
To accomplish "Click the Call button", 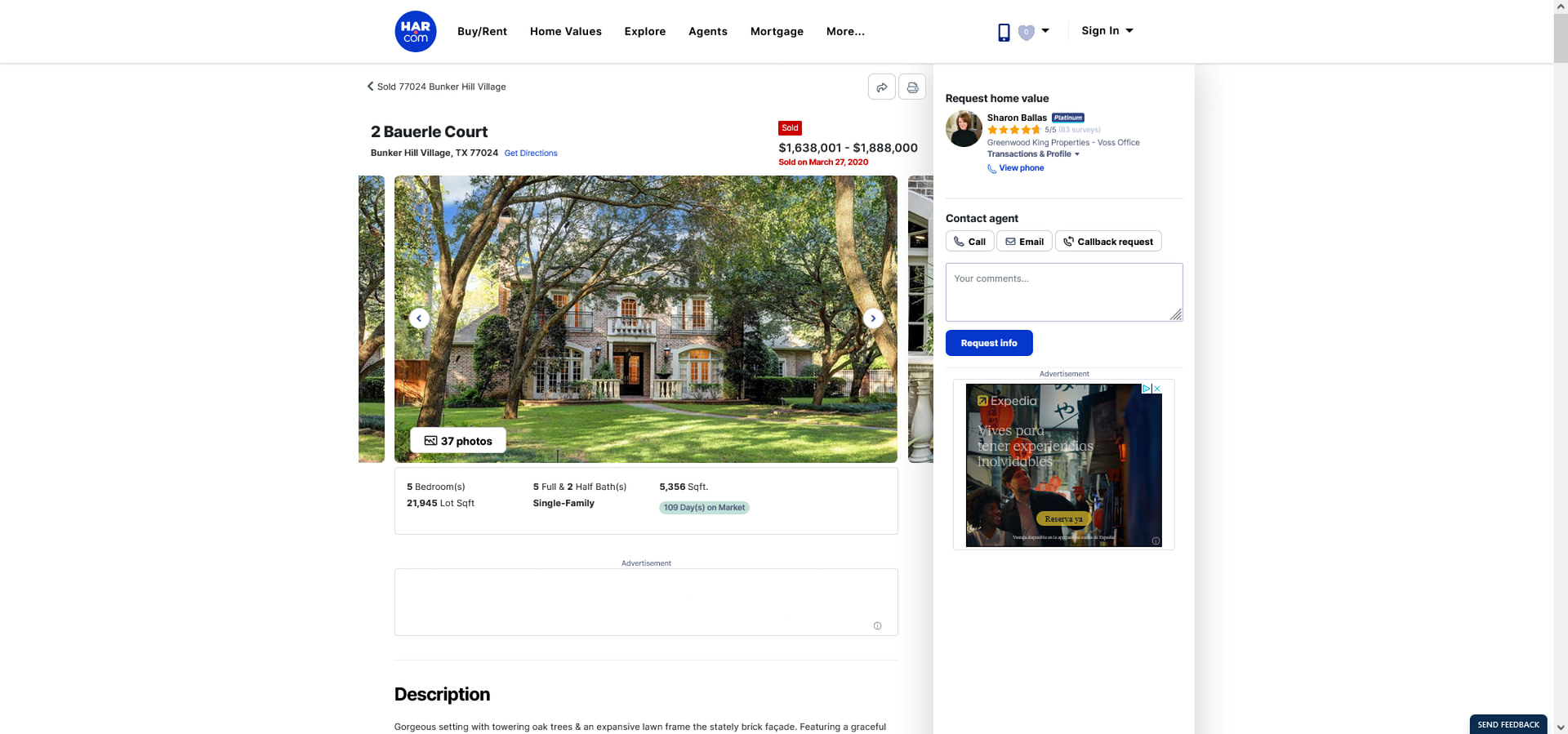I will point(969,242).
